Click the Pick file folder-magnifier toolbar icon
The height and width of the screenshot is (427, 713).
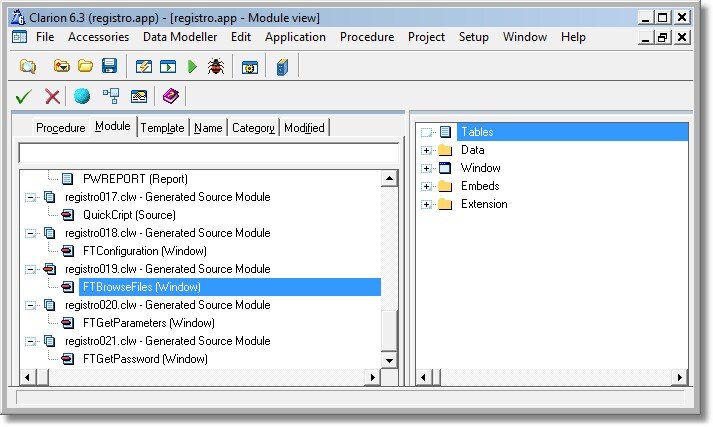(x=28, y=67)
